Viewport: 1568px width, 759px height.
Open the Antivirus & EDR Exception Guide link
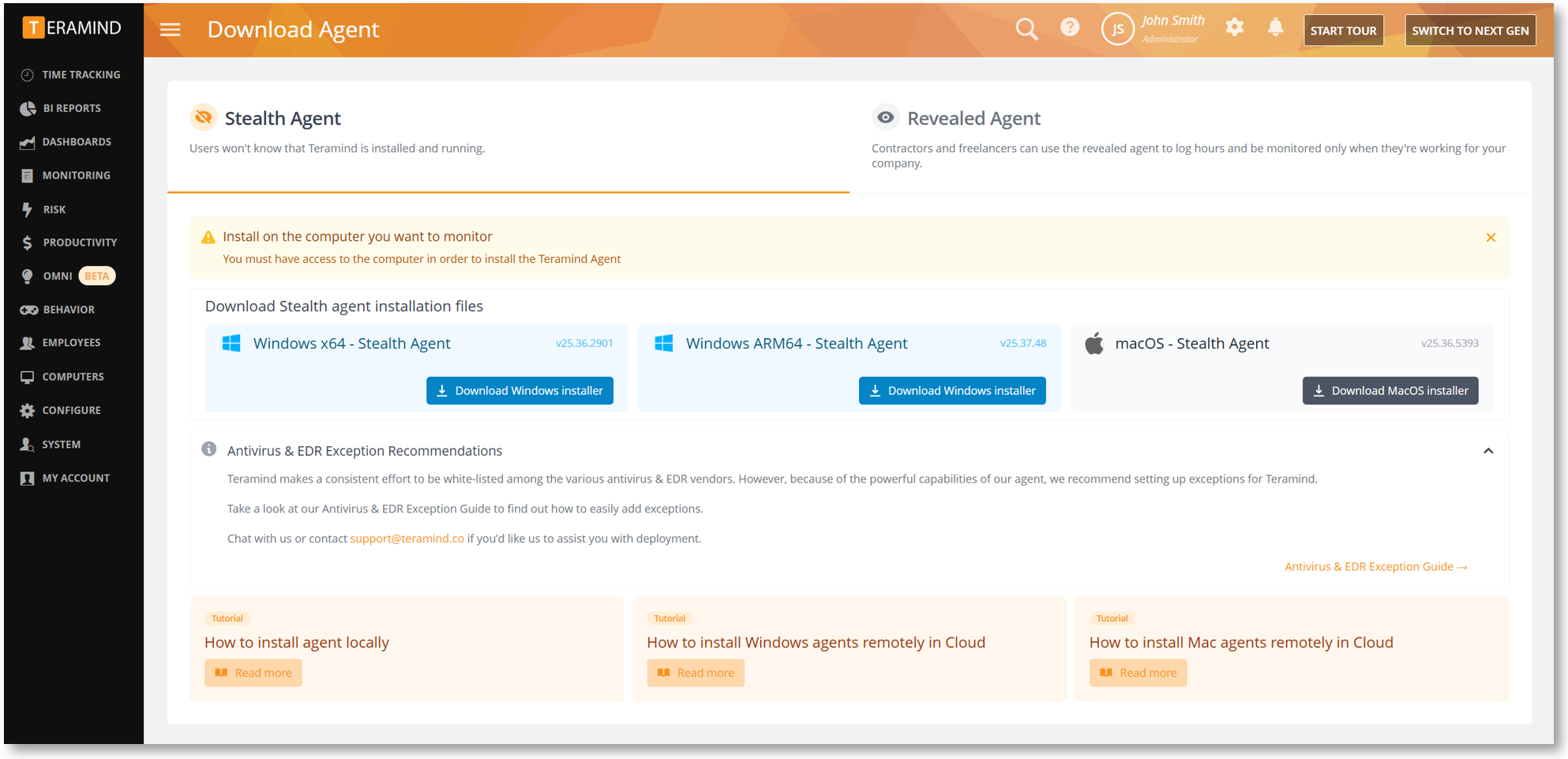click(x=1375, y=566)
